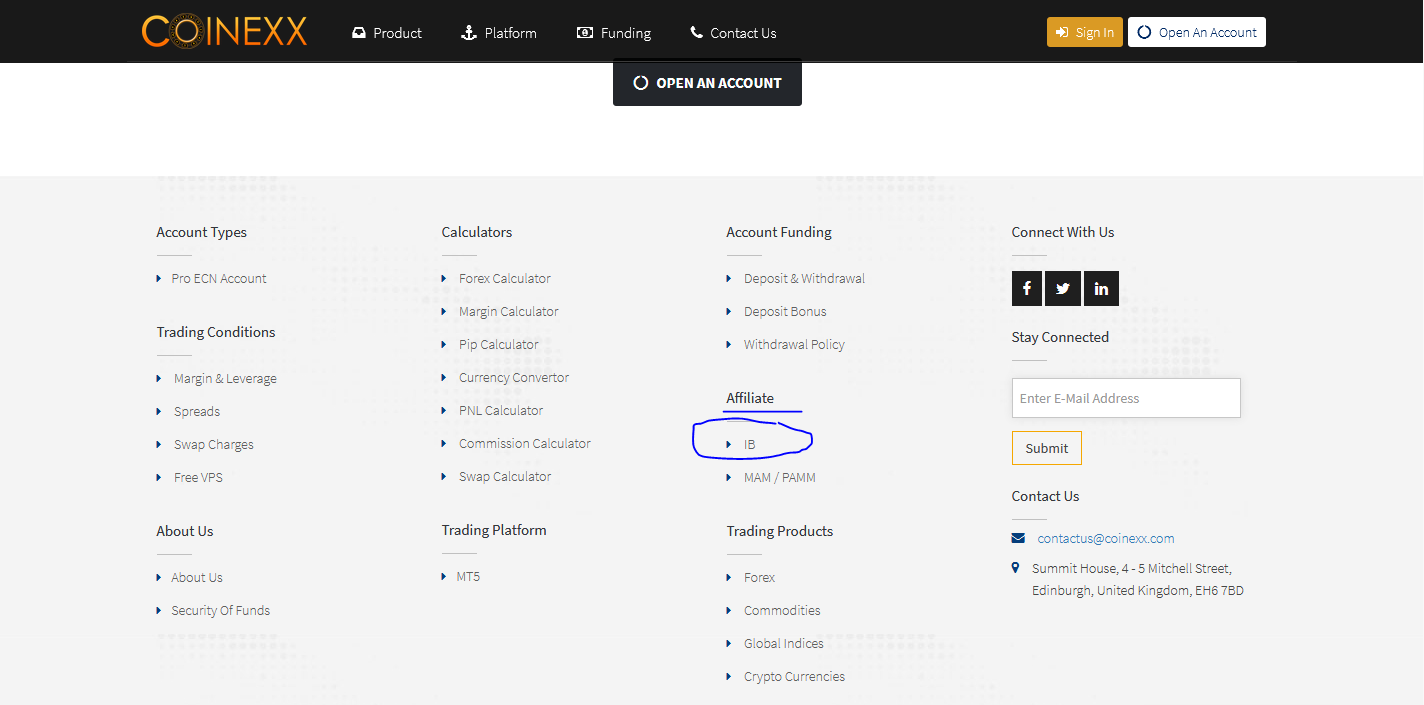
Task: Email contactus@coinexx.com
Action: [1106, 538]
